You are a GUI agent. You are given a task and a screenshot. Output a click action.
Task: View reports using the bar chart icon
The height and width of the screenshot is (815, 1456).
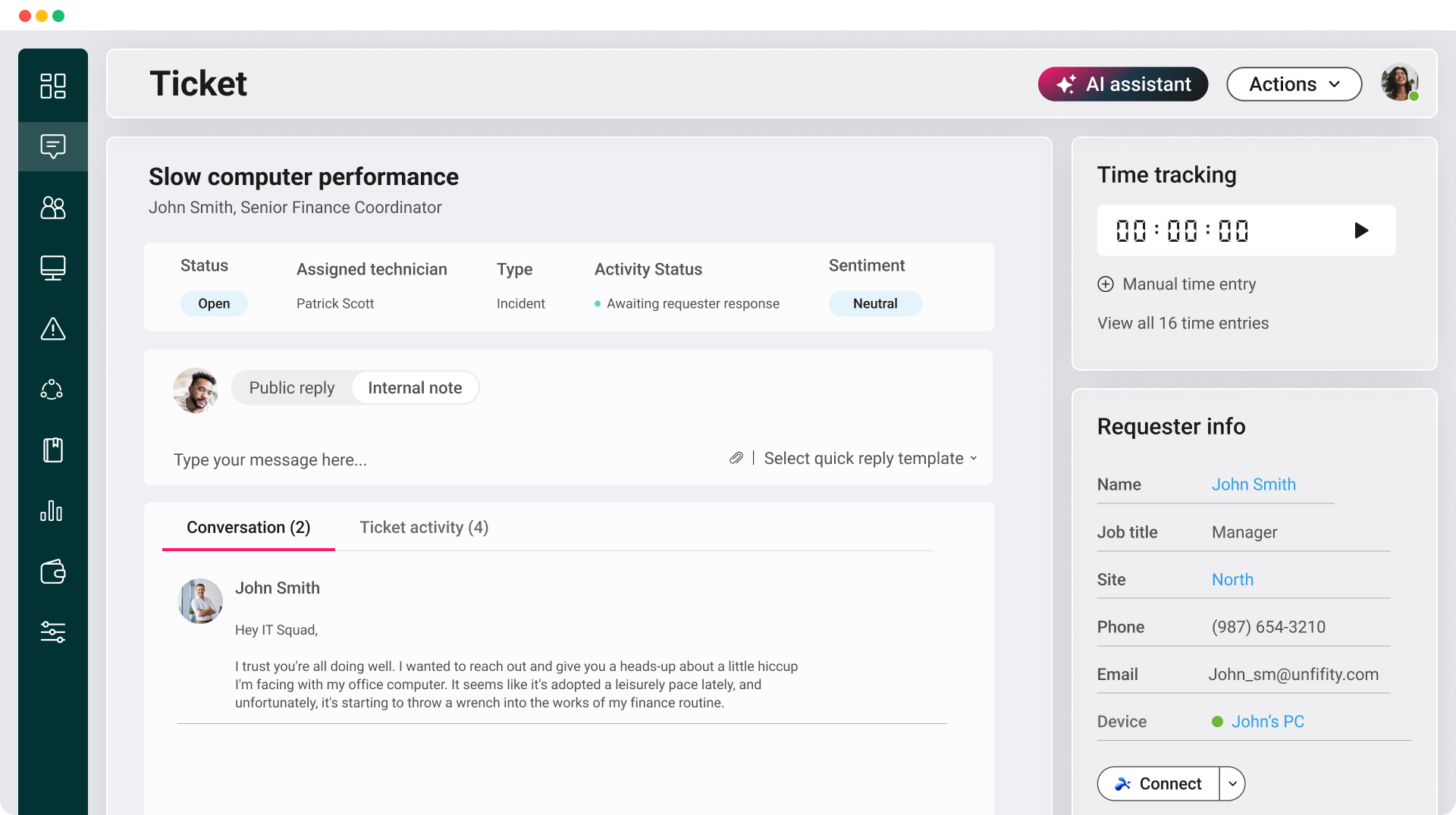click(52, 510)
